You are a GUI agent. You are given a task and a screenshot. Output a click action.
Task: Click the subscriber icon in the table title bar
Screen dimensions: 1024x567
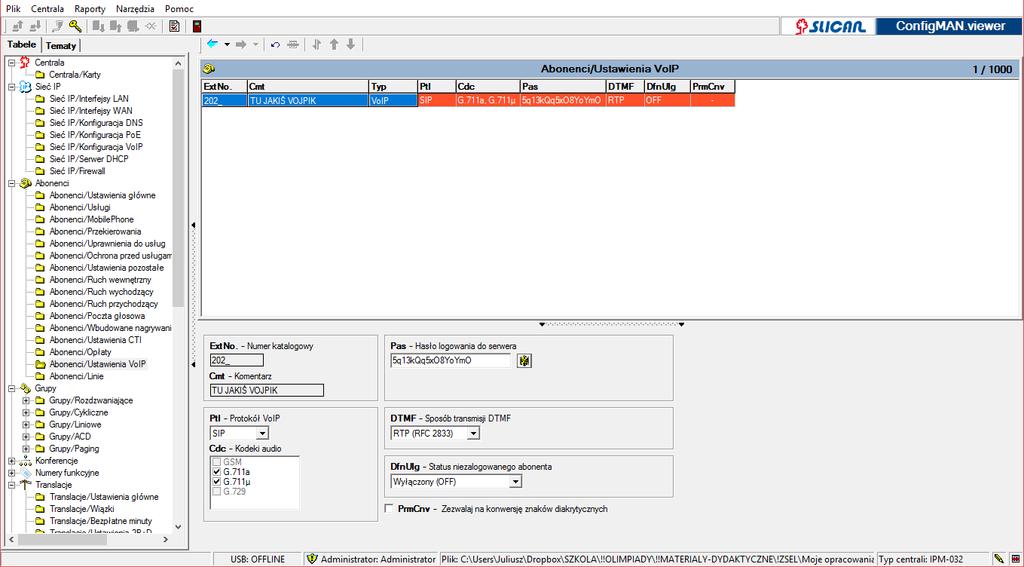click(x=210, y=69)
